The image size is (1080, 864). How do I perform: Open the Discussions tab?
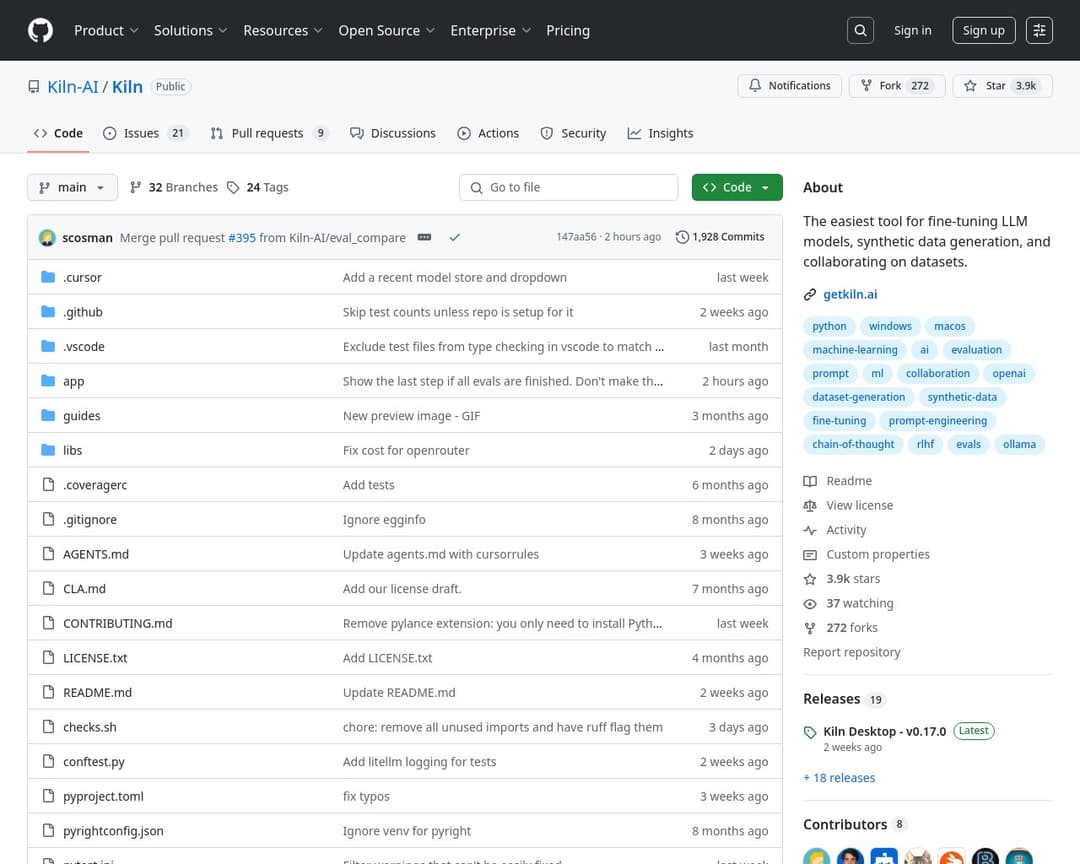[x=393, y=133]
